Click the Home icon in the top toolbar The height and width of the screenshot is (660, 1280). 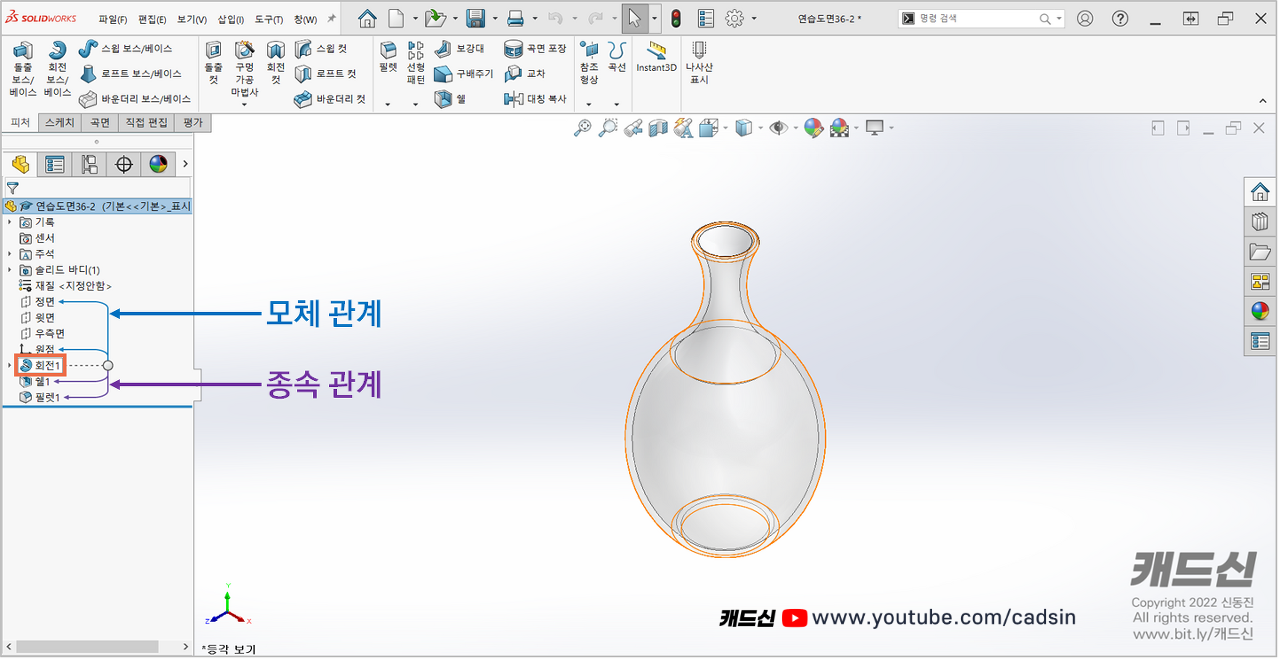click(x=368, y=18)
